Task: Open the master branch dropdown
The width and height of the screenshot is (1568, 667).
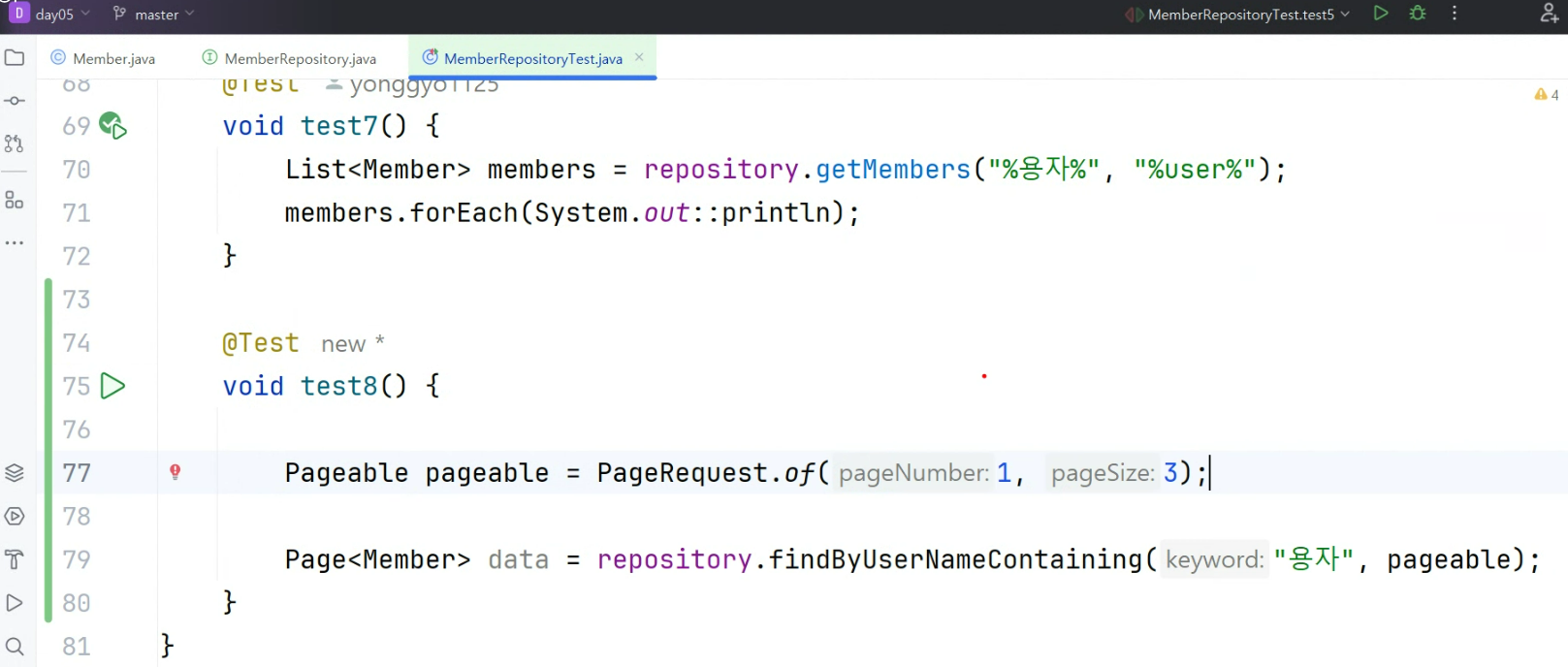Action: [x=155, y=15]
